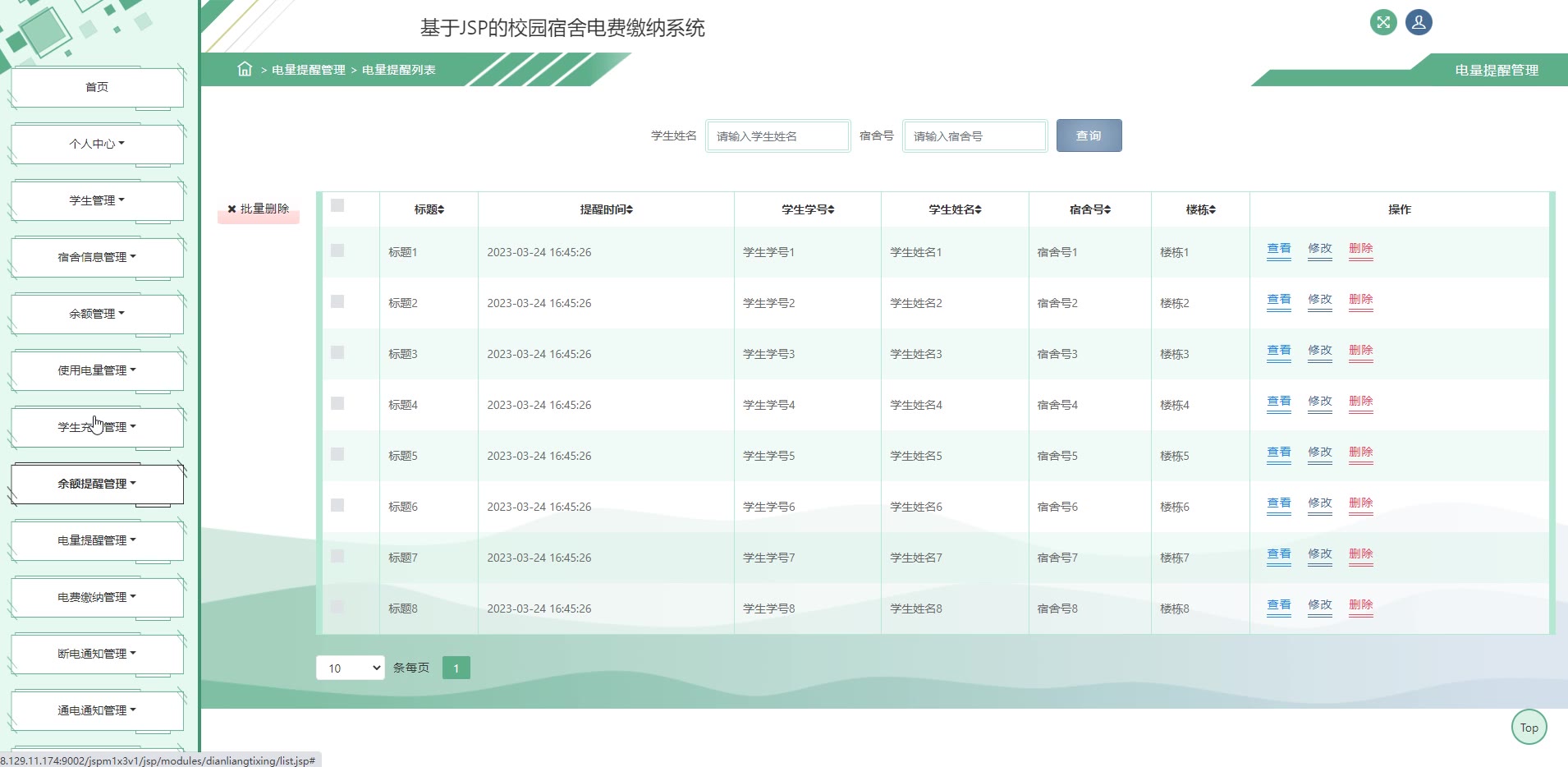Click the Top scroll-to-top circle button
Screen dimensions: 1568x767
(x=1529, y=728)
